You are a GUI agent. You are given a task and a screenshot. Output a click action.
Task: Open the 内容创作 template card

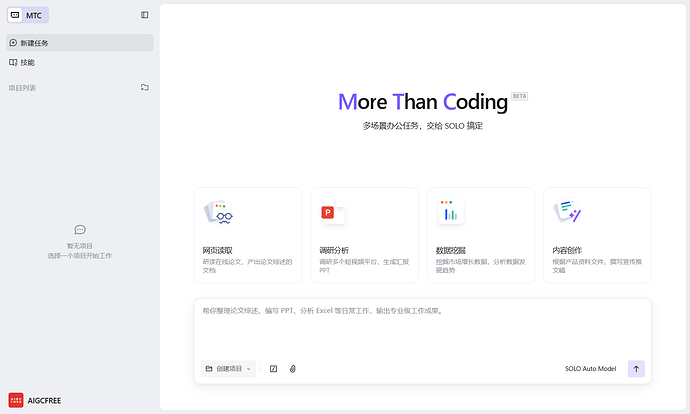click(x=597, y=235)
